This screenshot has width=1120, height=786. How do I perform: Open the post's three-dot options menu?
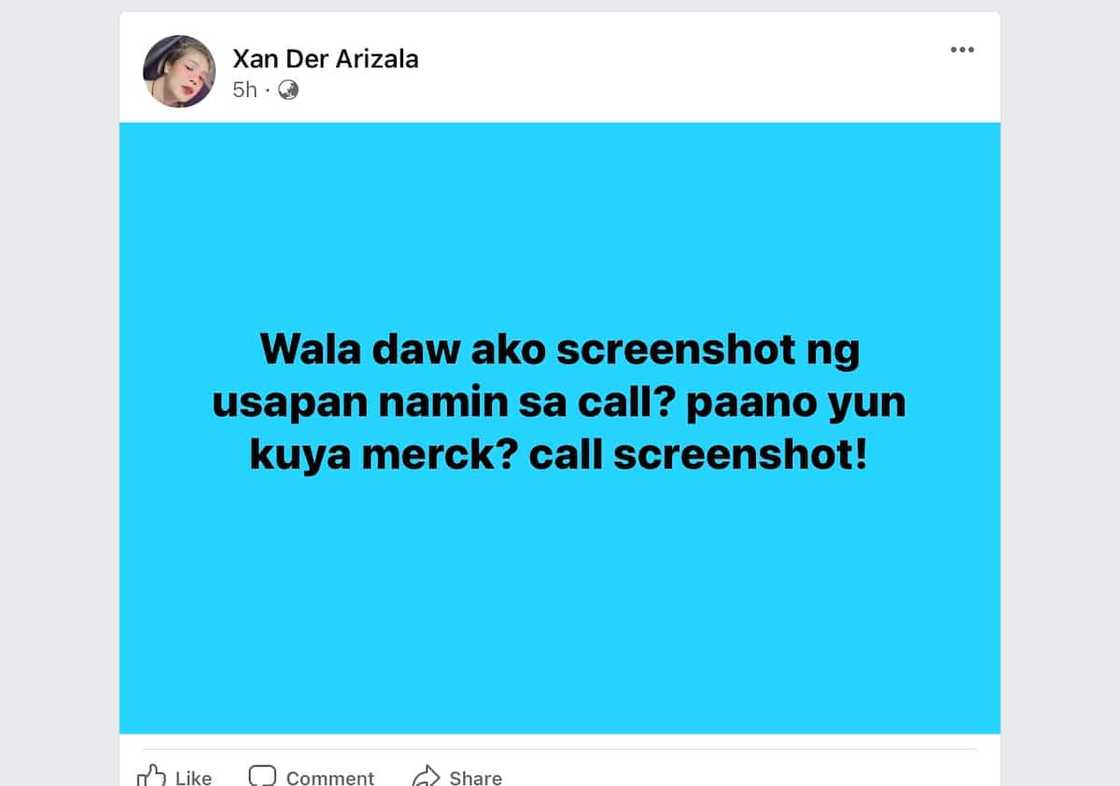click(962, 49)
